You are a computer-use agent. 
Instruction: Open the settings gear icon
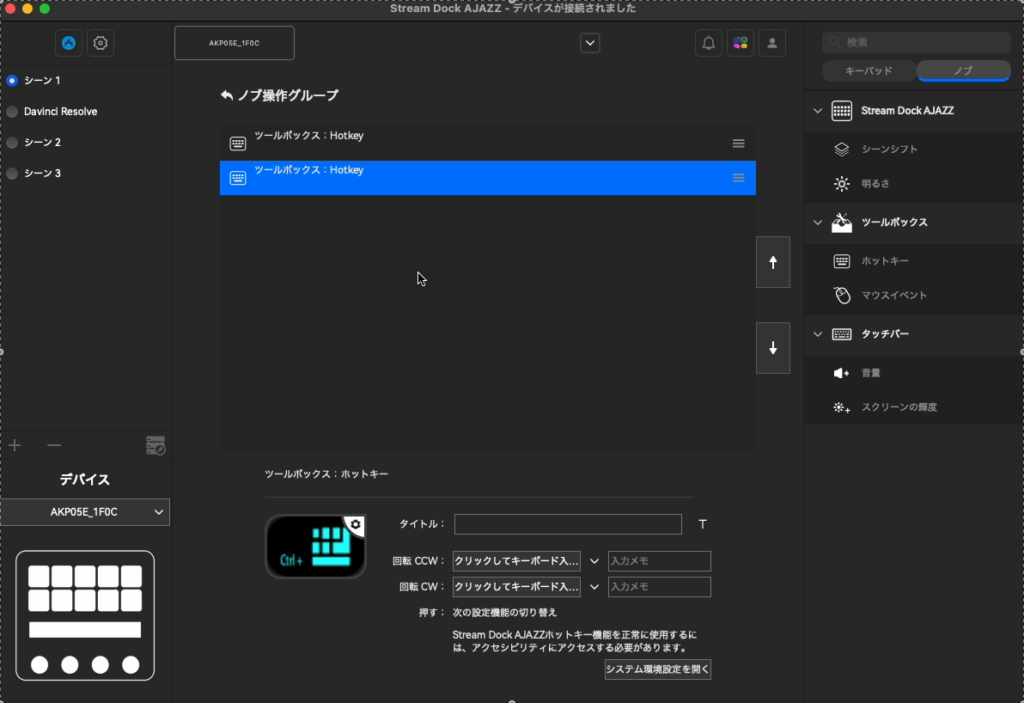click(100, 43)
